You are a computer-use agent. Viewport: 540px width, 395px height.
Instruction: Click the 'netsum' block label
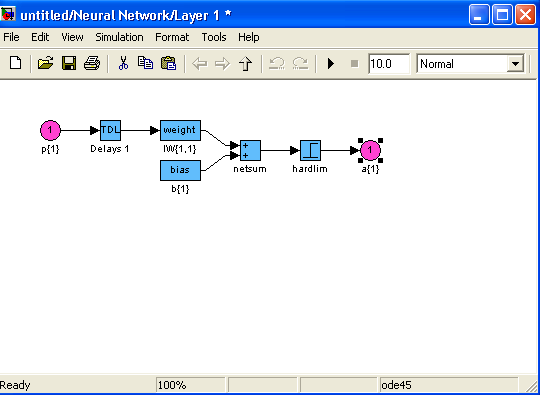tap(250, 169)
